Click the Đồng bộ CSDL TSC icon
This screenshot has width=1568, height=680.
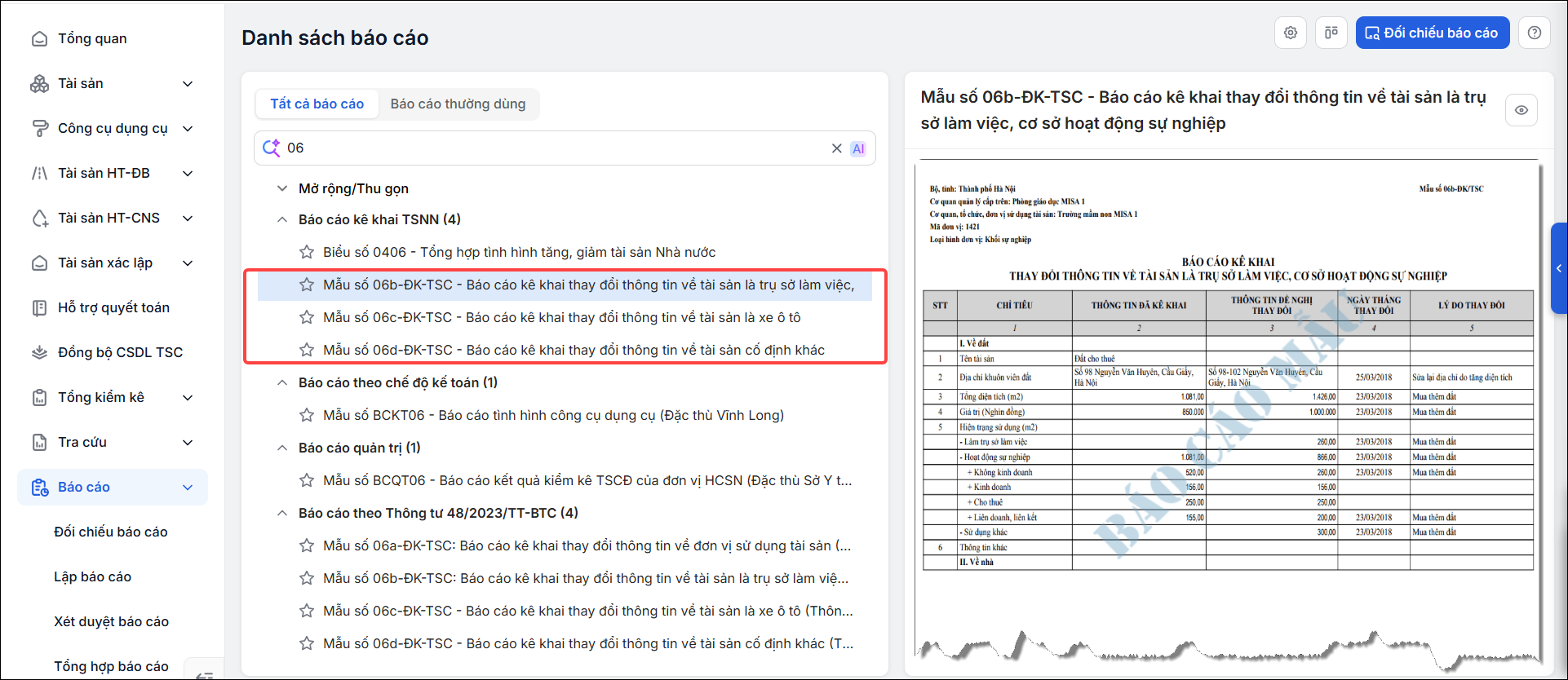[39, 353]
